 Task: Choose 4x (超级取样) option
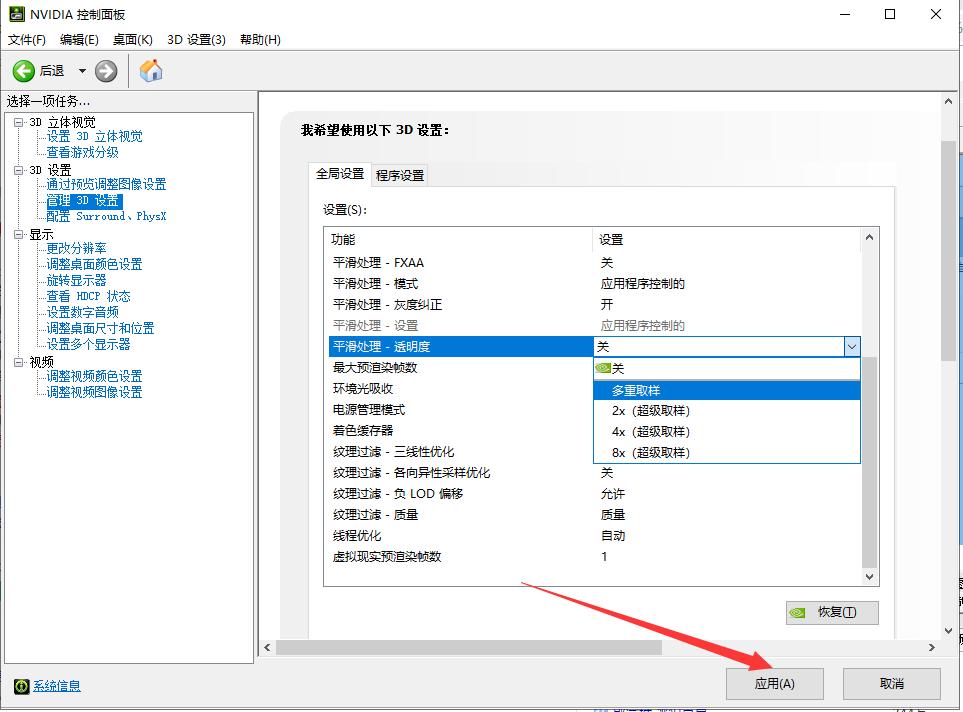(727, 432)
